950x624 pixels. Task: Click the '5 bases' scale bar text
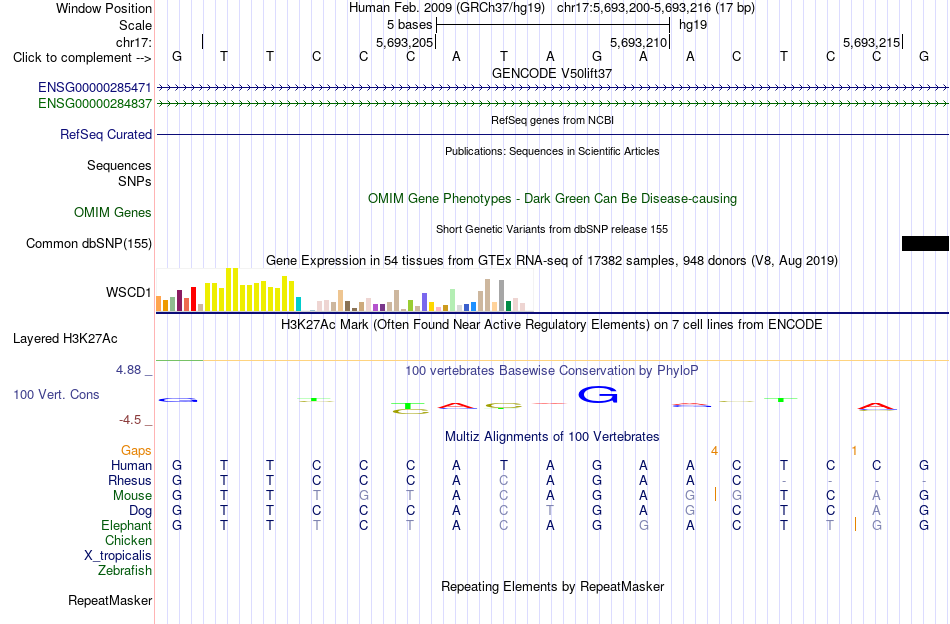(410, 25)
